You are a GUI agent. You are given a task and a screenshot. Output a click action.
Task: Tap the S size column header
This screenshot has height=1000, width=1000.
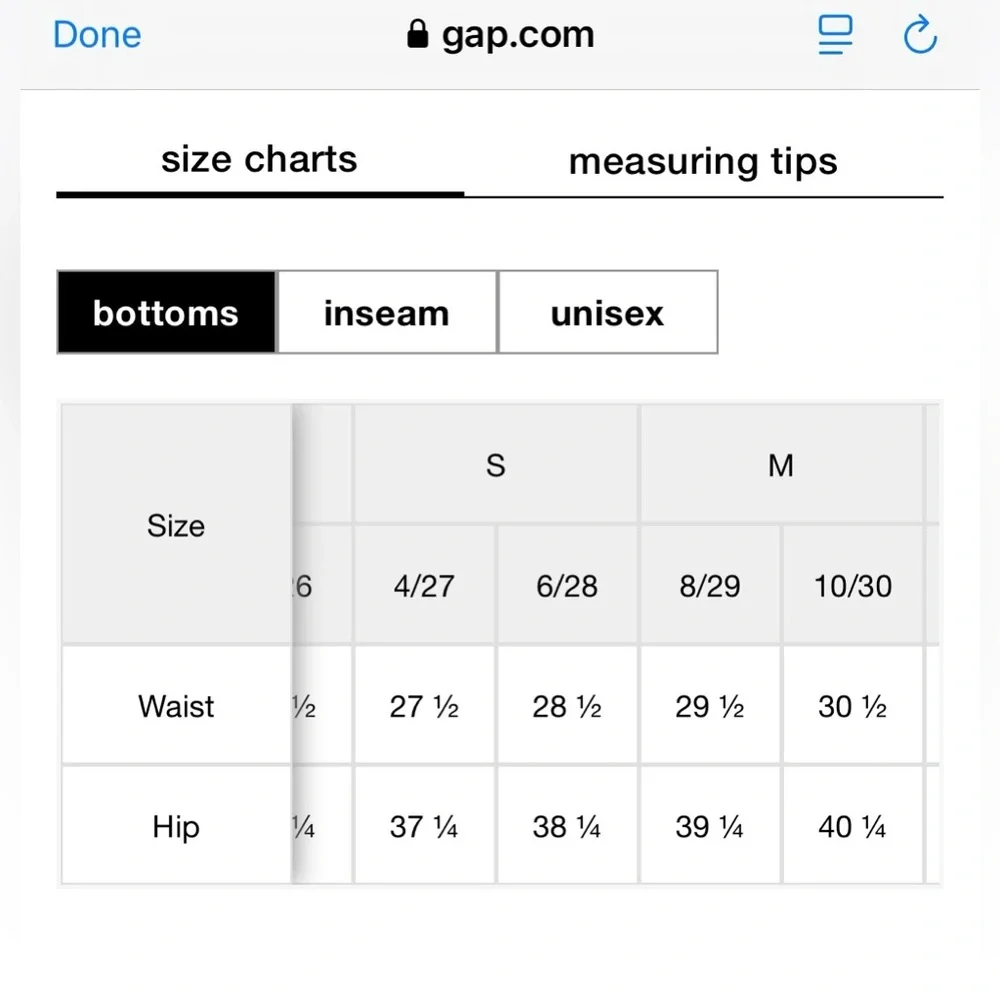click(x=496, y=465)
